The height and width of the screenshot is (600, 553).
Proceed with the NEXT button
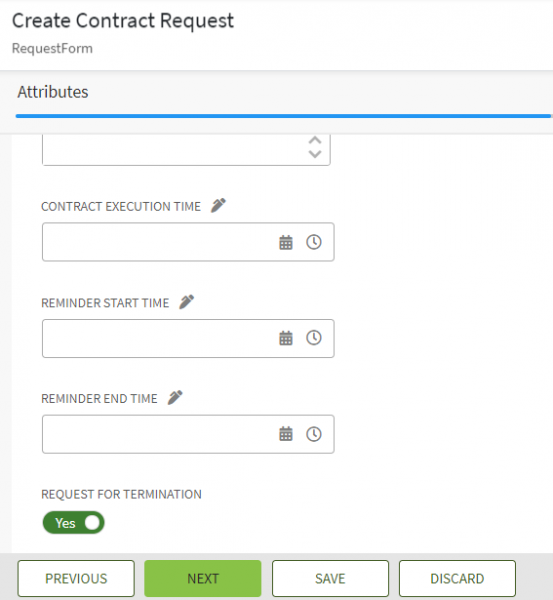203,579
